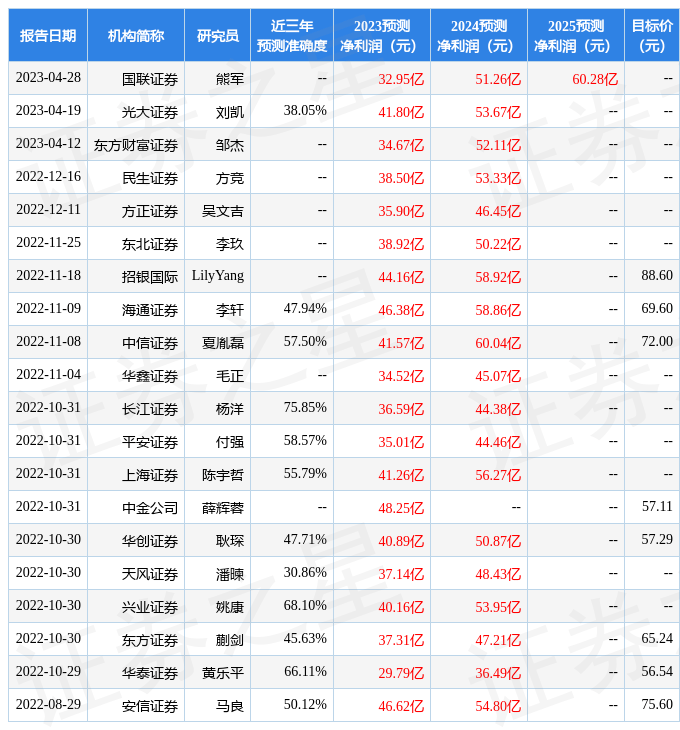Image resolution: width=680 pixels, height=730 pixels.
Task: Click target price 69.60
Action: coord(657,309)
